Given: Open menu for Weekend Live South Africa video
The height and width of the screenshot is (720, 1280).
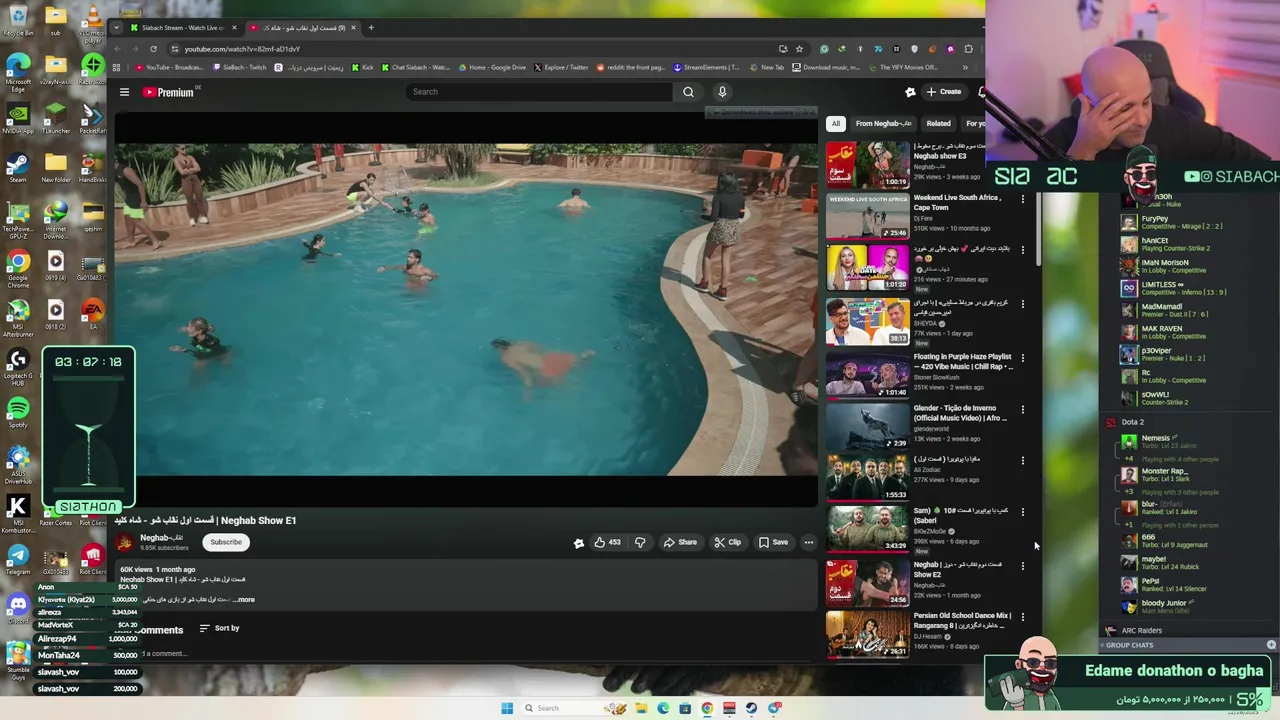Looking at the screenshot, I should 1022,199.
